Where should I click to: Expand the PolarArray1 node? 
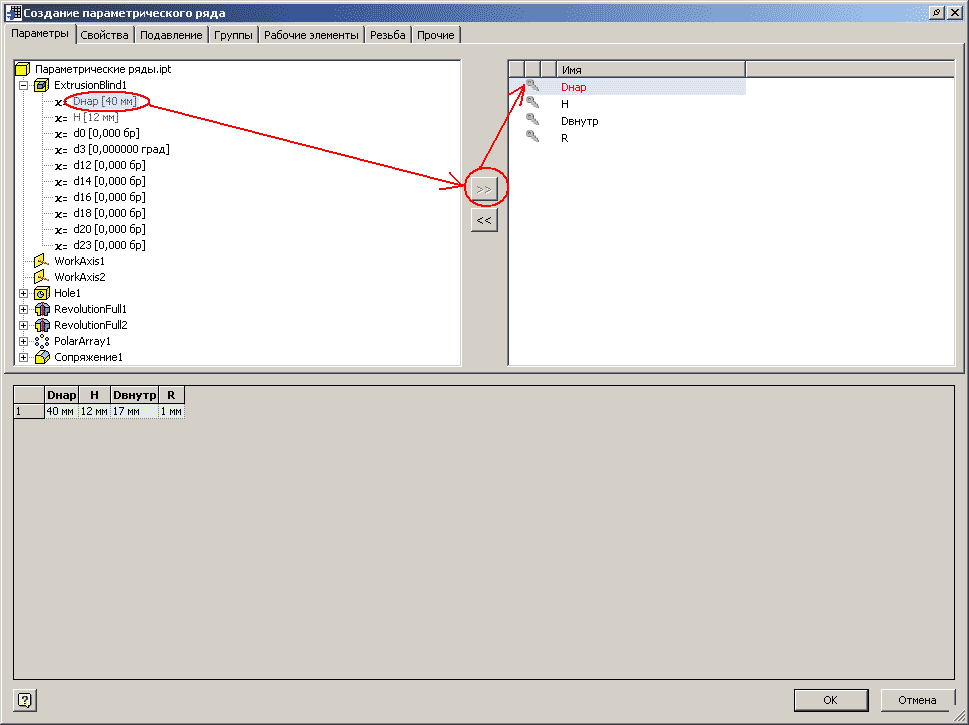tap(23, 342)
